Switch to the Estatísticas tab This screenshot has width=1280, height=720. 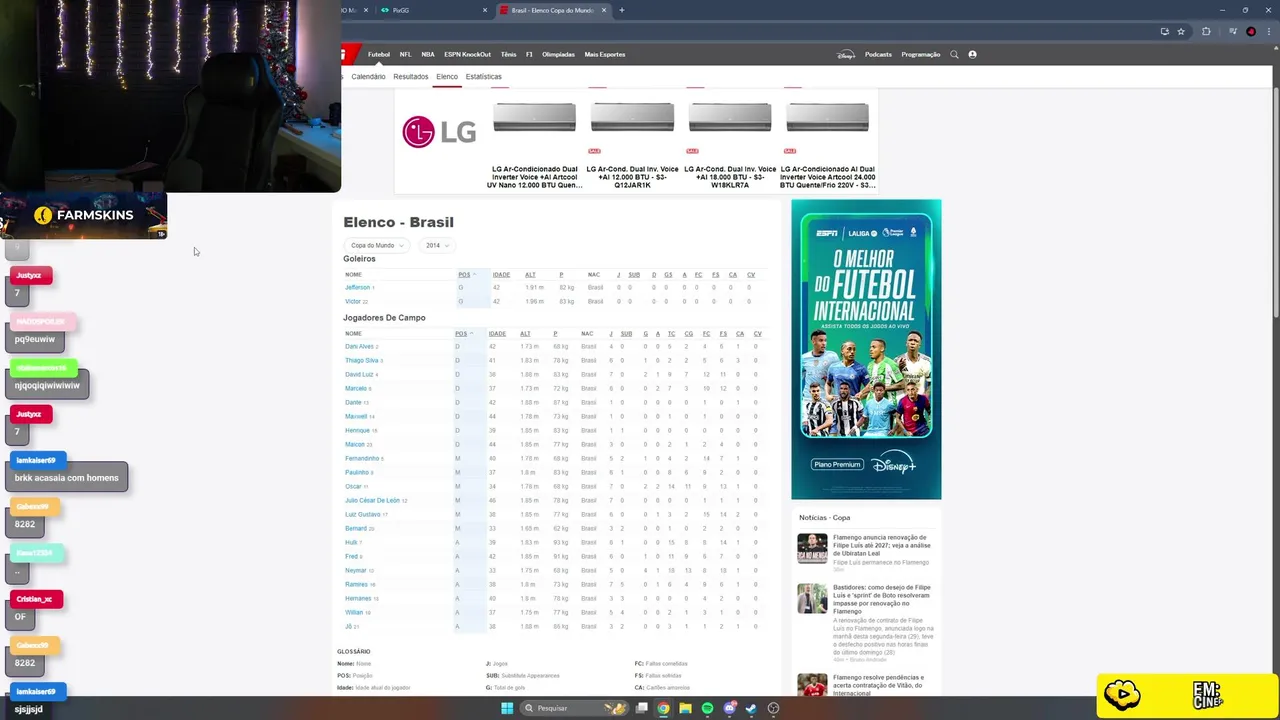pyautogui.click(x=483, y=76)
